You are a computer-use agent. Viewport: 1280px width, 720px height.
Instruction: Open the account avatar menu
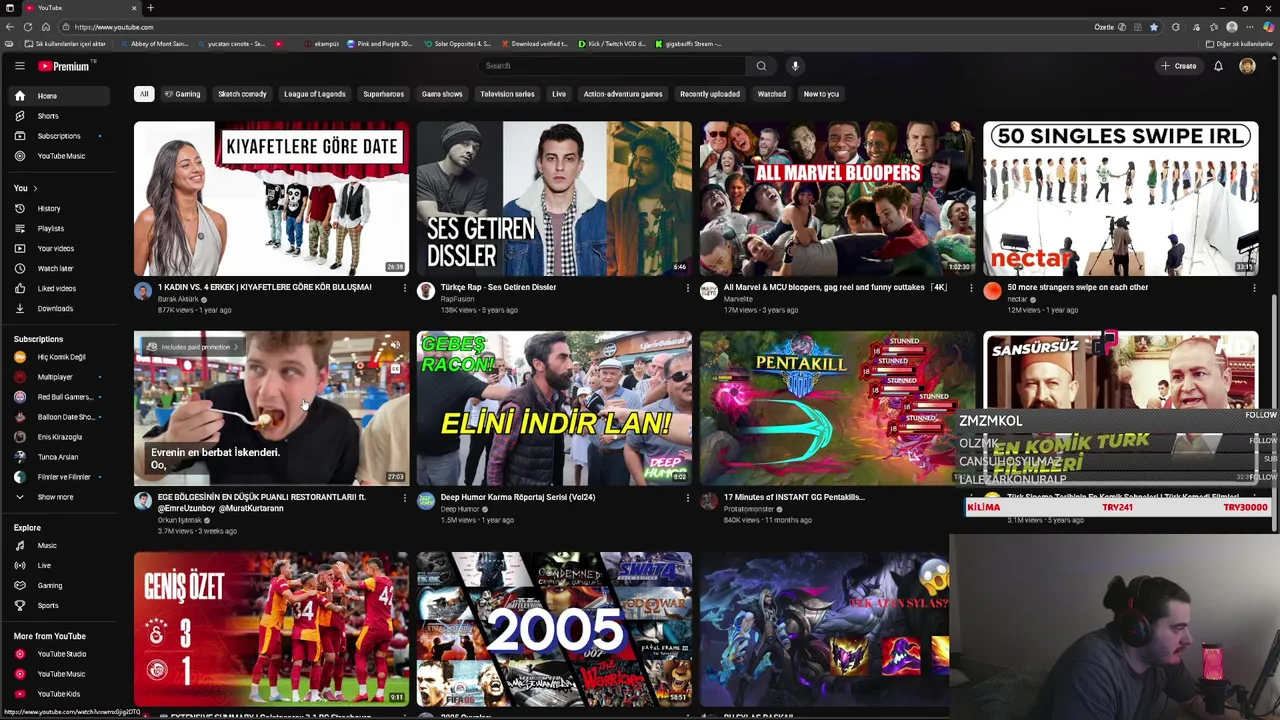(x=1247, y=66)
